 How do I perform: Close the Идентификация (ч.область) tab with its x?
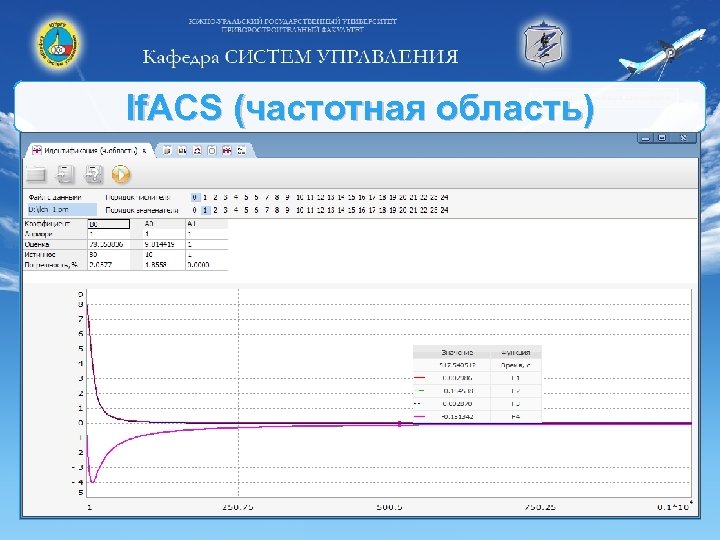(144, 151)
